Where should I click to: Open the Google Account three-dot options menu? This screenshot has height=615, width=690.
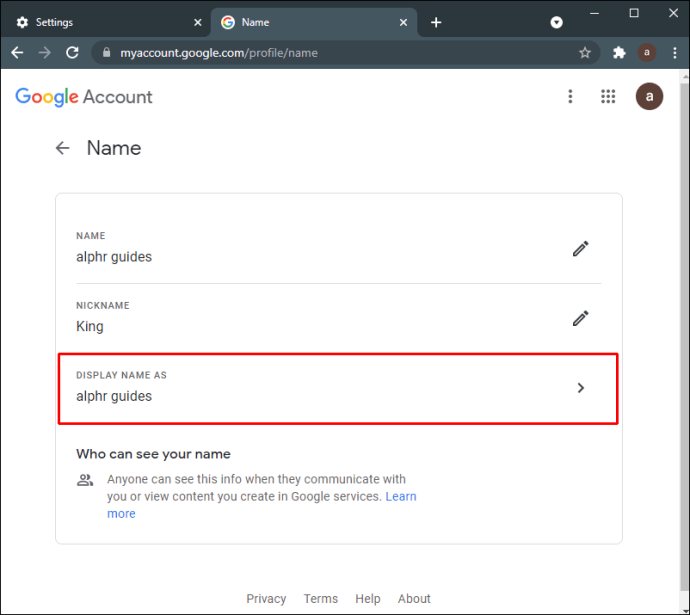(570, 96)
